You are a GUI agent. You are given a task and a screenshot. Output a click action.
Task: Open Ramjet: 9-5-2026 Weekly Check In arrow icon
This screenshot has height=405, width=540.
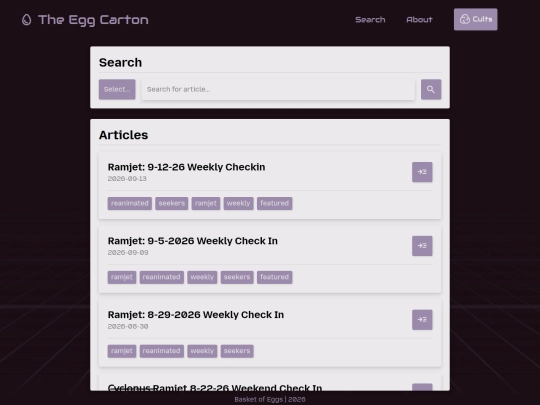pos(422,246)
